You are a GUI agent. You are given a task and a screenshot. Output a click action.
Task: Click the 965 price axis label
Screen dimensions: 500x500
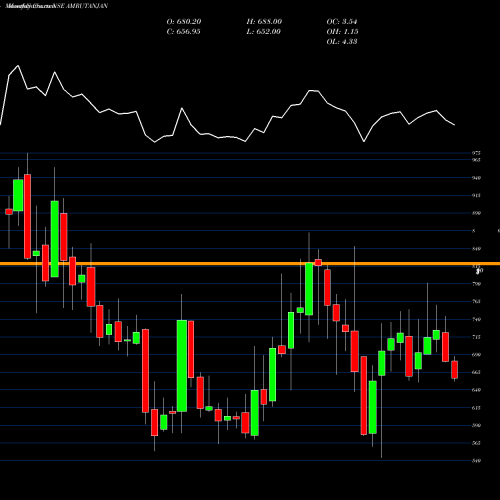476,160
